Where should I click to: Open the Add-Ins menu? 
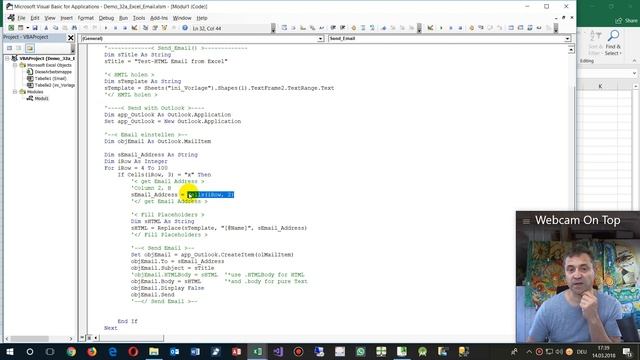click(x=159, y=18)
